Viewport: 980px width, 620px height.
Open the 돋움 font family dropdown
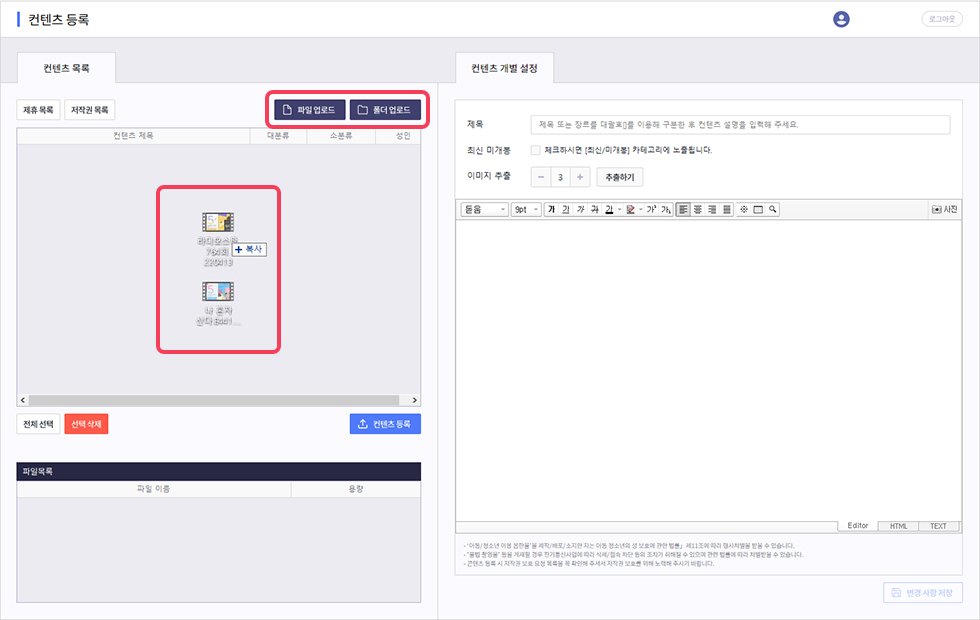[484, 209]
